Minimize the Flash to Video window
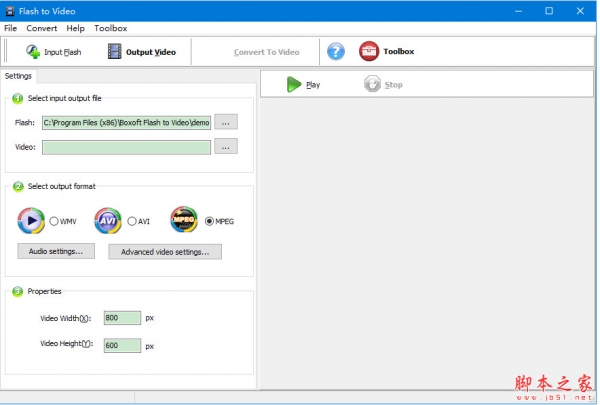This screenshot has height=405, width=600. tap(518, 11)
